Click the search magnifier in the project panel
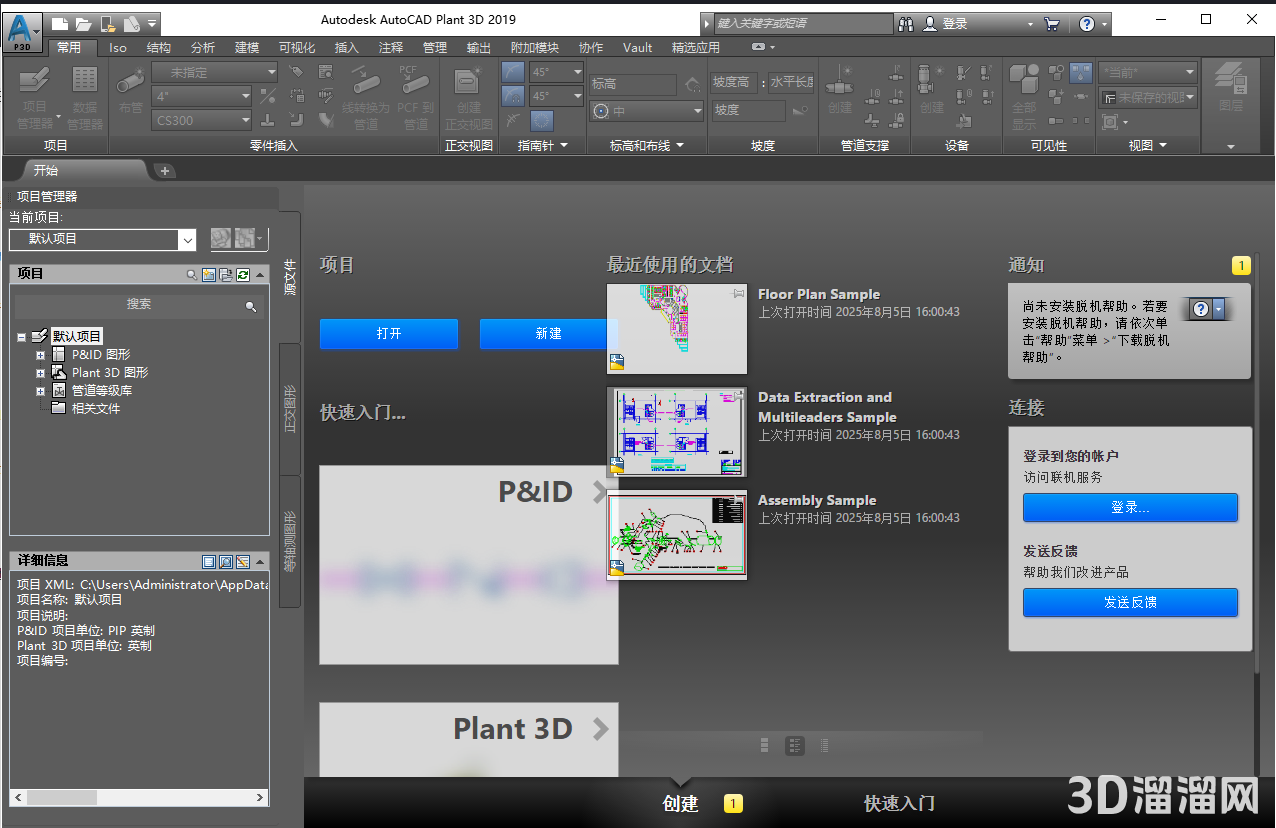This screenshot has width=1276, height=828. tap(193, 273)
